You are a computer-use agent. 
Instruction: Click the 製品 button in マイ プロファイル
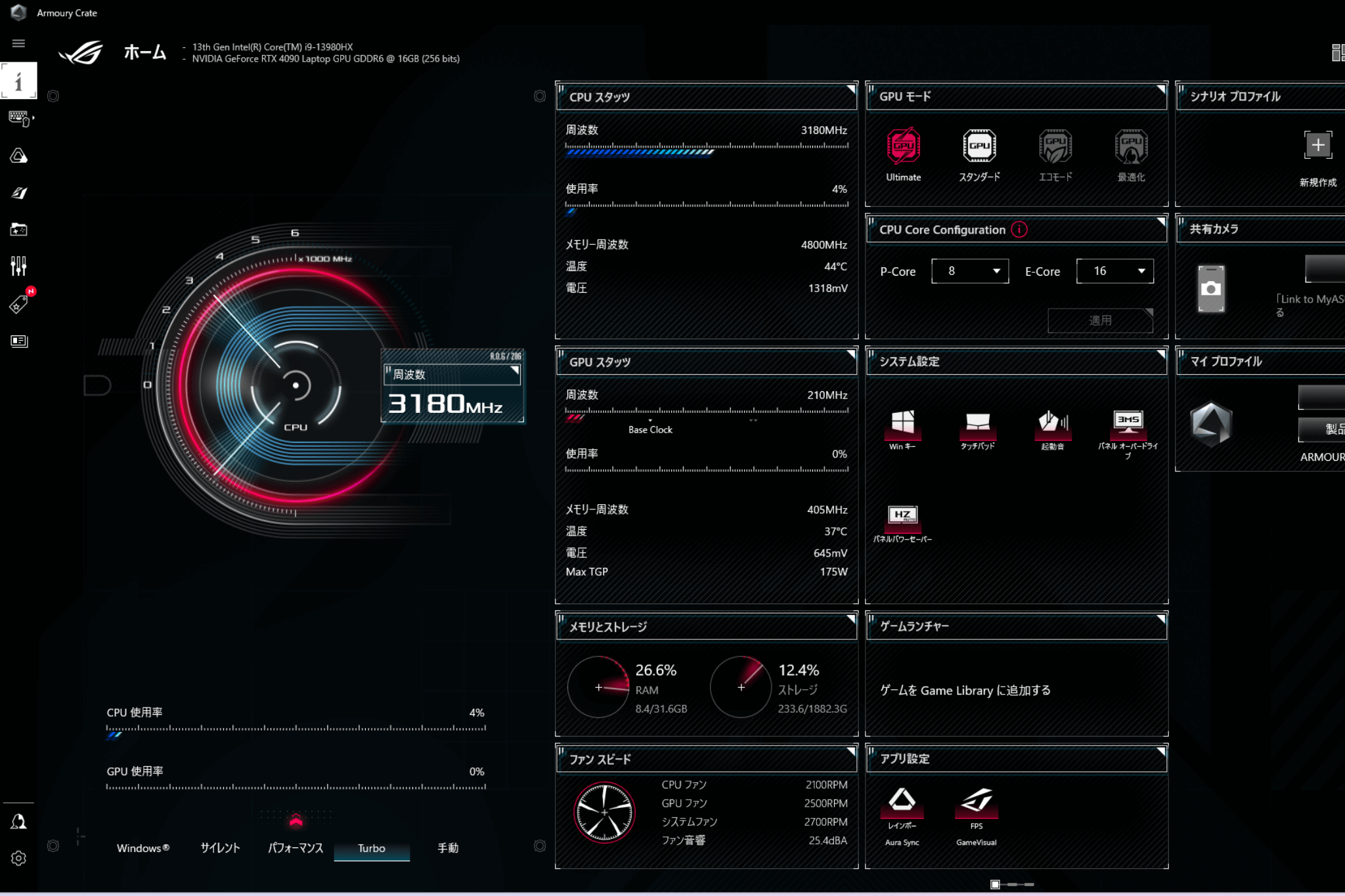[x=1321, y=429]
